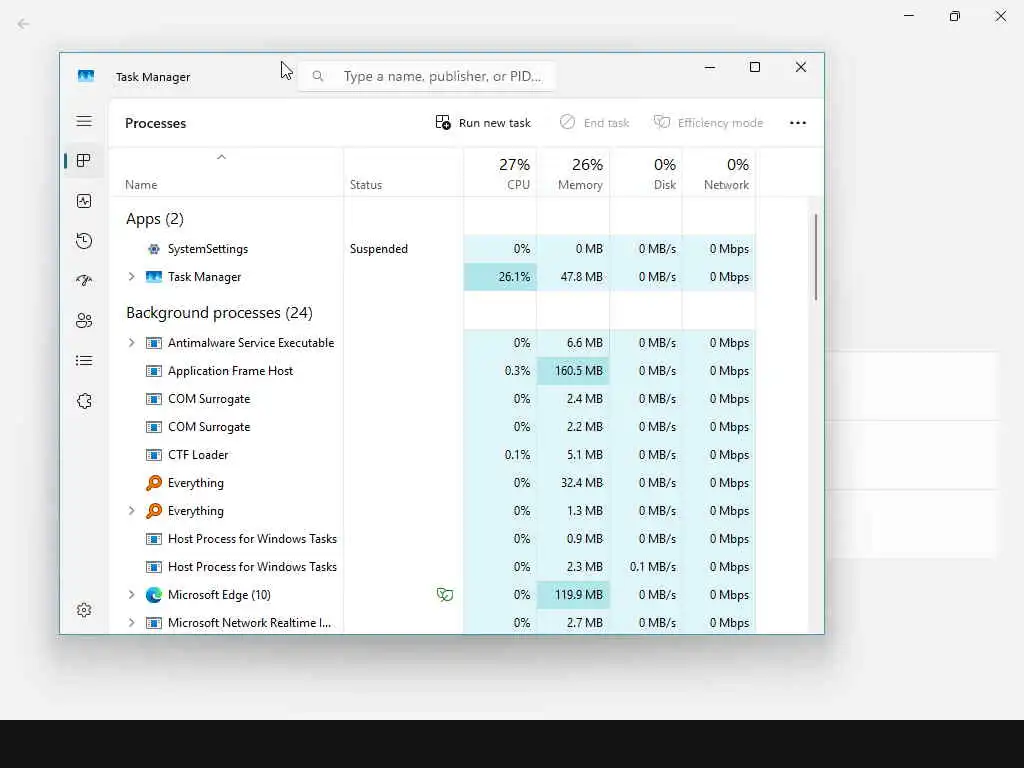This screenshot has height=768, width=1024.
Task: Expand the Microsoft Edge (10) process group
Action: tap(131, 595)
